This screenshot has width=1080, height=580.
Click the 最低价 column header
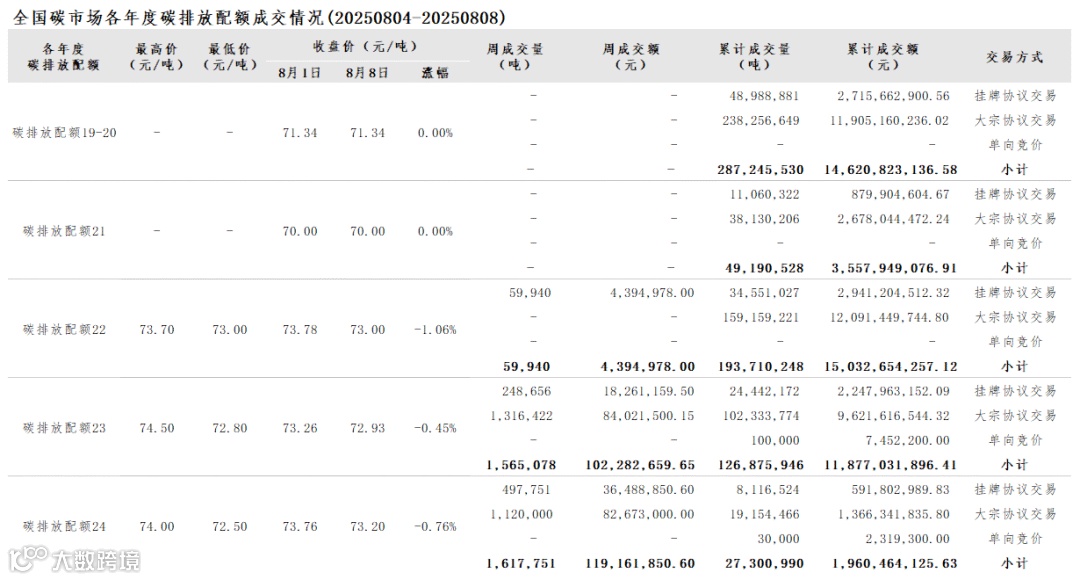pyautogui.click(x=229, y=56)
